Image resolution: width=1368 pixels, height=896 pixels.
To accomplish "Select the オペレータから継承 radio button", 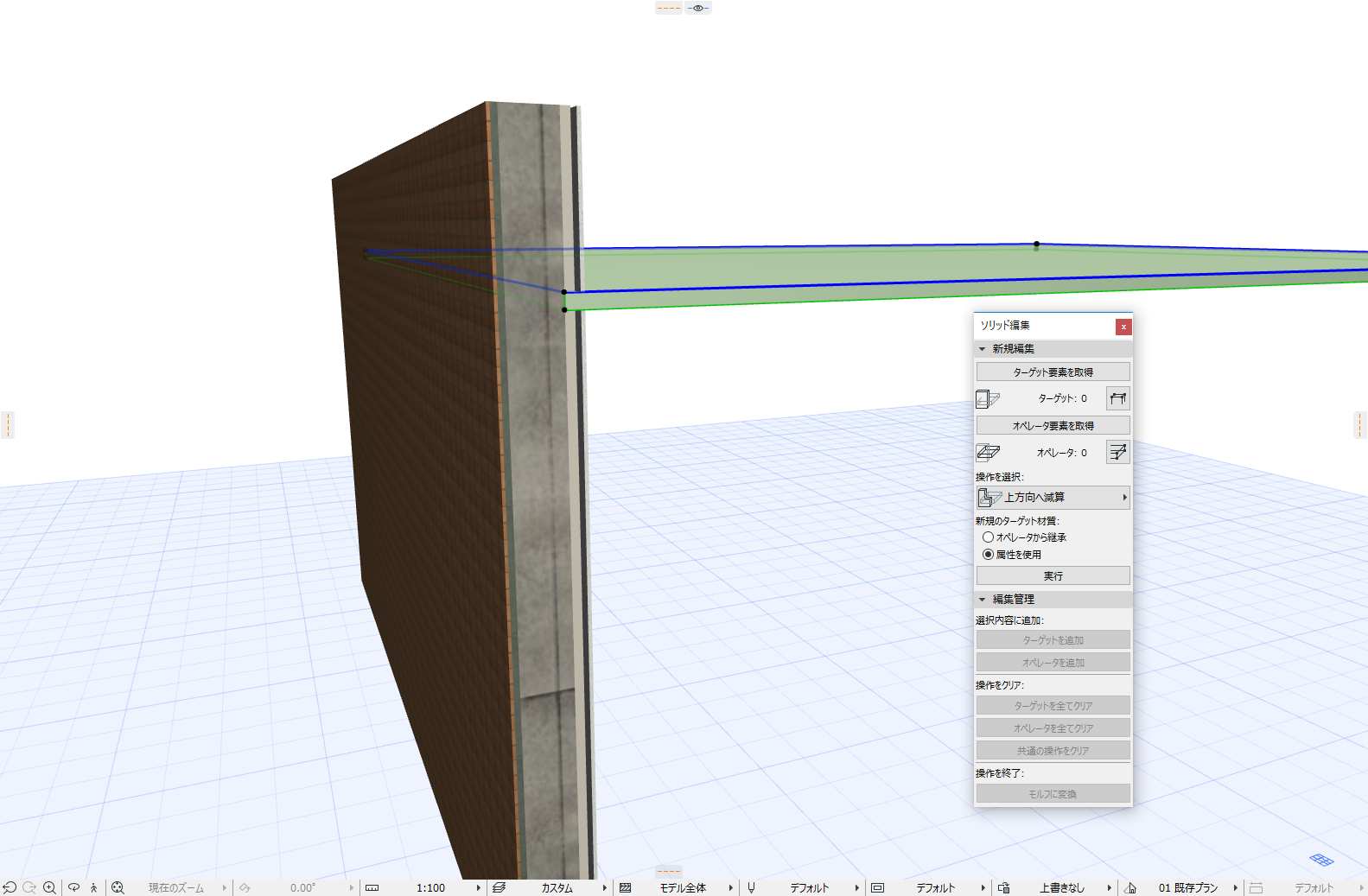I will (988, 537).
